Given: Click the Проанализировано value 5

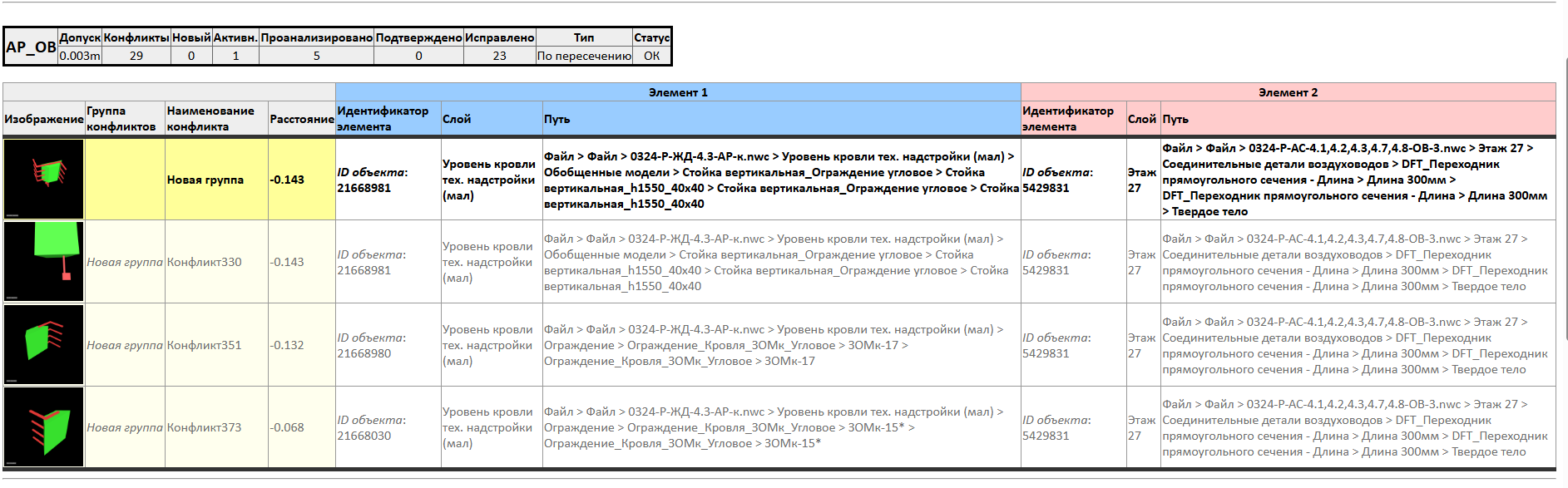Looking at the screenshot, I should point(316,56).
